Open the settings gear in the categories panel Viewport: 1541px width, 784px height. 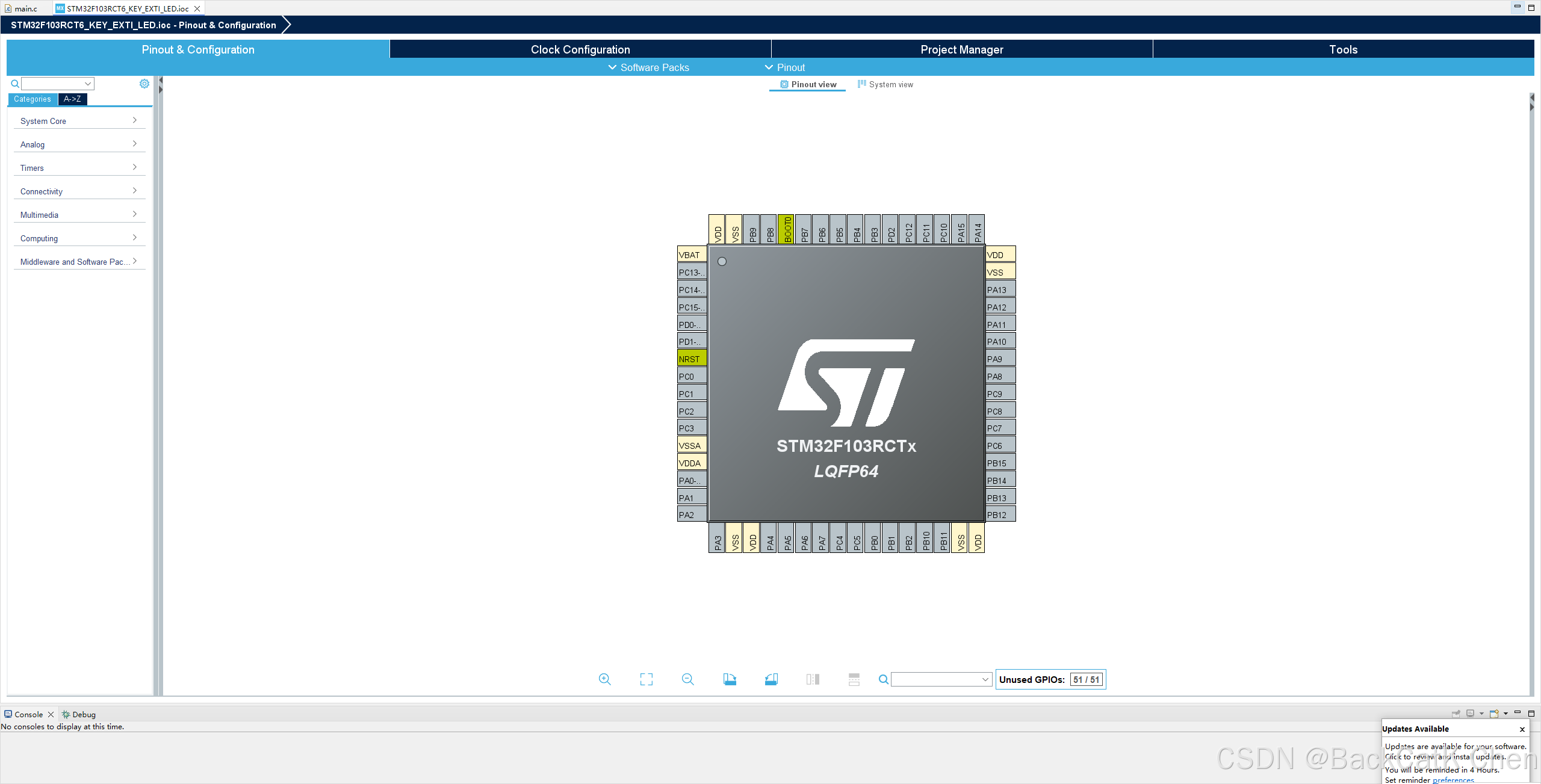coord(144,84)
